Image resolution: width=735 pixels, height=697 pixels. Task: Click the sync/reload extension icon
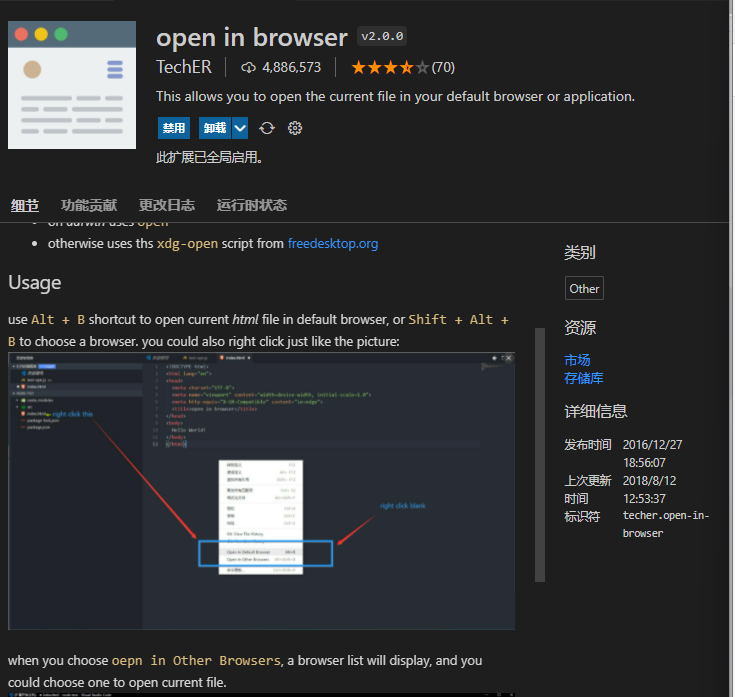tap(267, 128)
